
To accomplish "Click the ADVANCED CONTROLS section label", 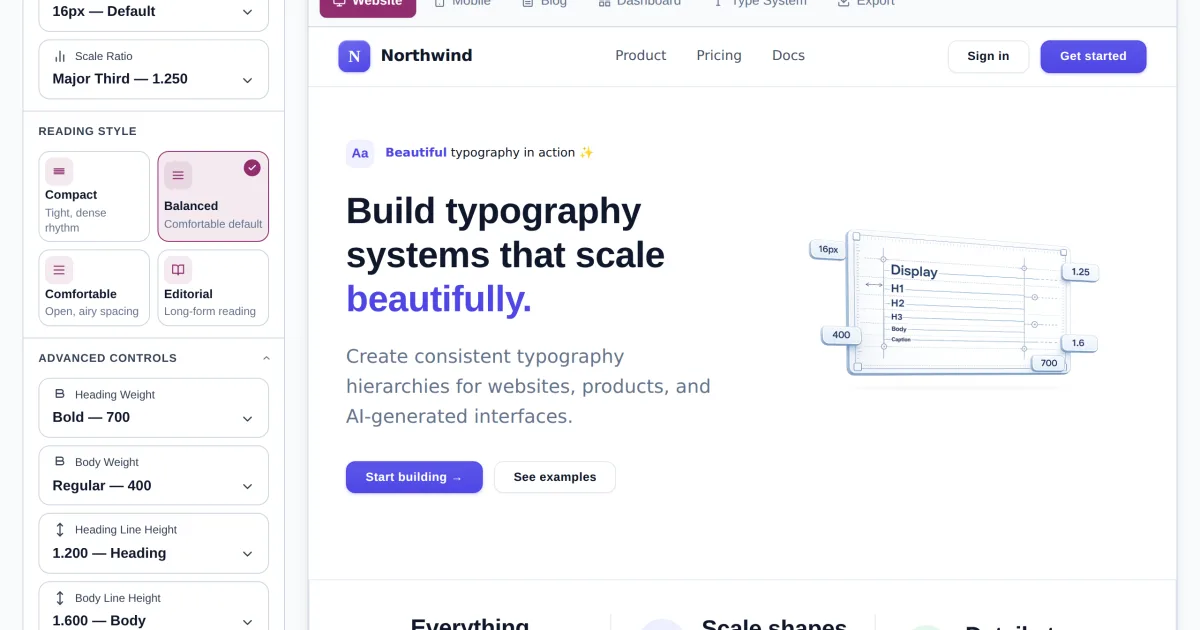I will pyautogui.click(x=107, y=358).
